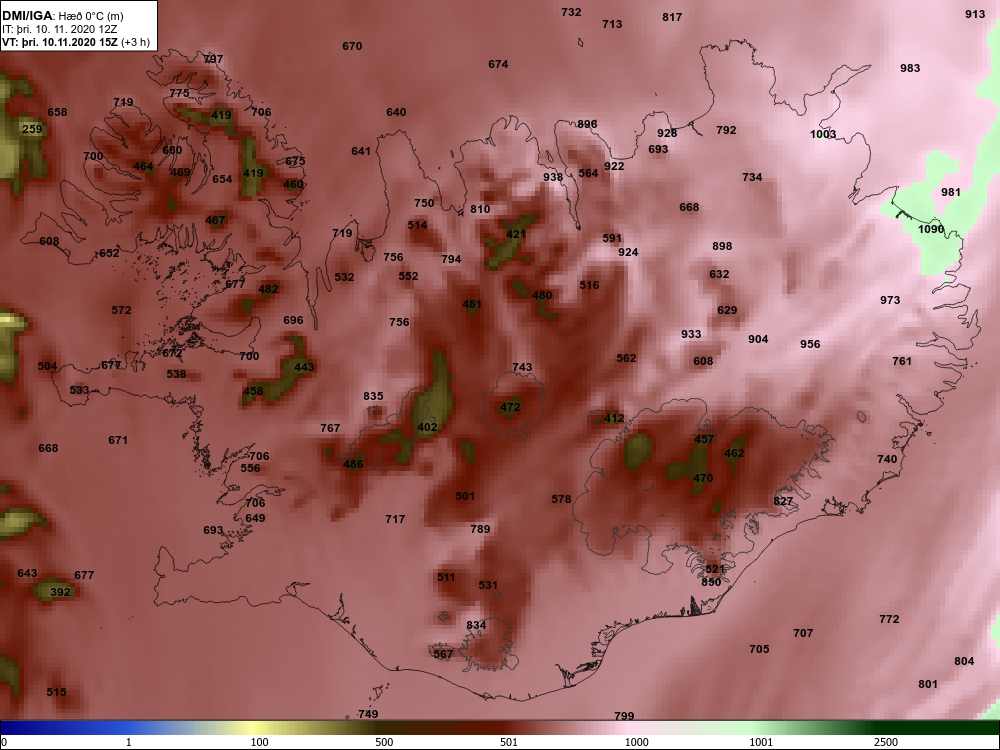Image resolution: width=1000 pixels, height=750 pixels.
Task: Click the map value 743
Action: 522,367
